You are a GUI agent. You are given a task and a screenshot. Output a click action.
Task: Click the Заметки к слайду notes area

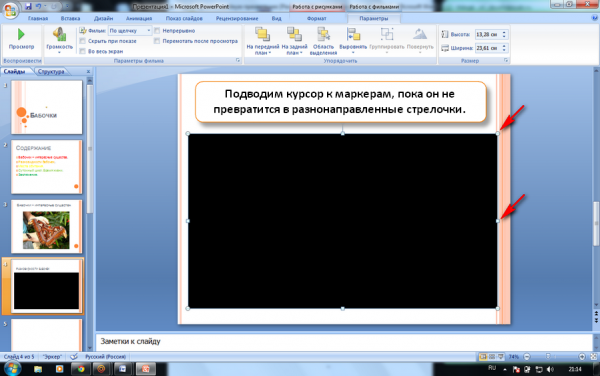click(344, 341)
